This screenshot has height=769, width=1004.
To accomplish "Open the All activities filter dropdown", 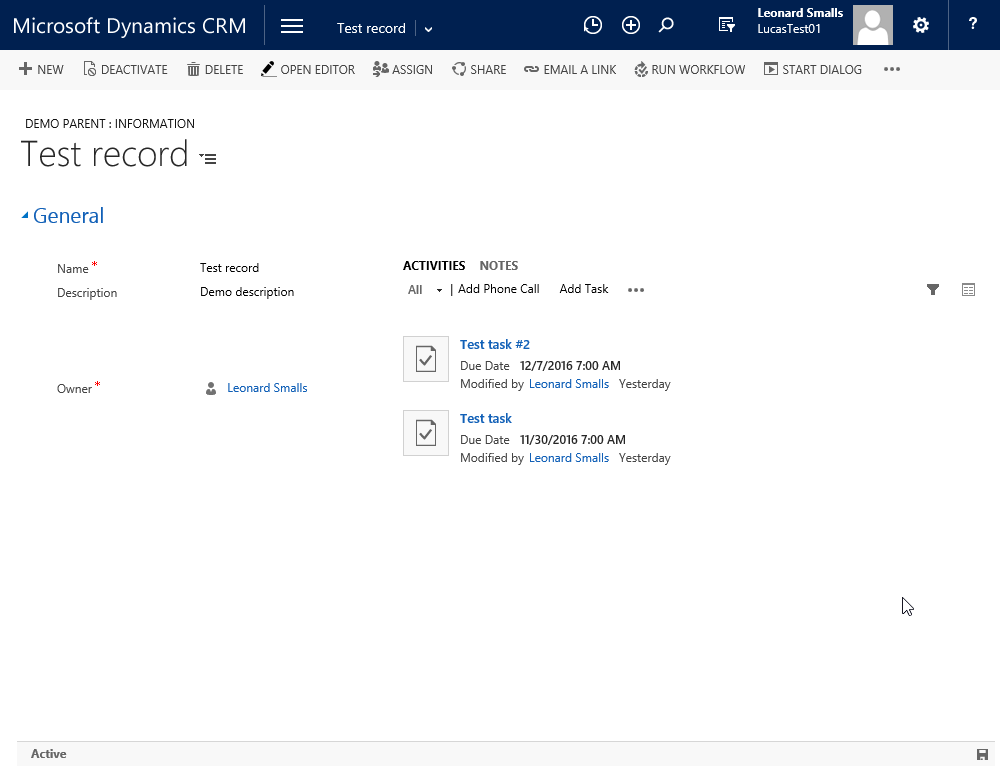I will pos(425,290).
